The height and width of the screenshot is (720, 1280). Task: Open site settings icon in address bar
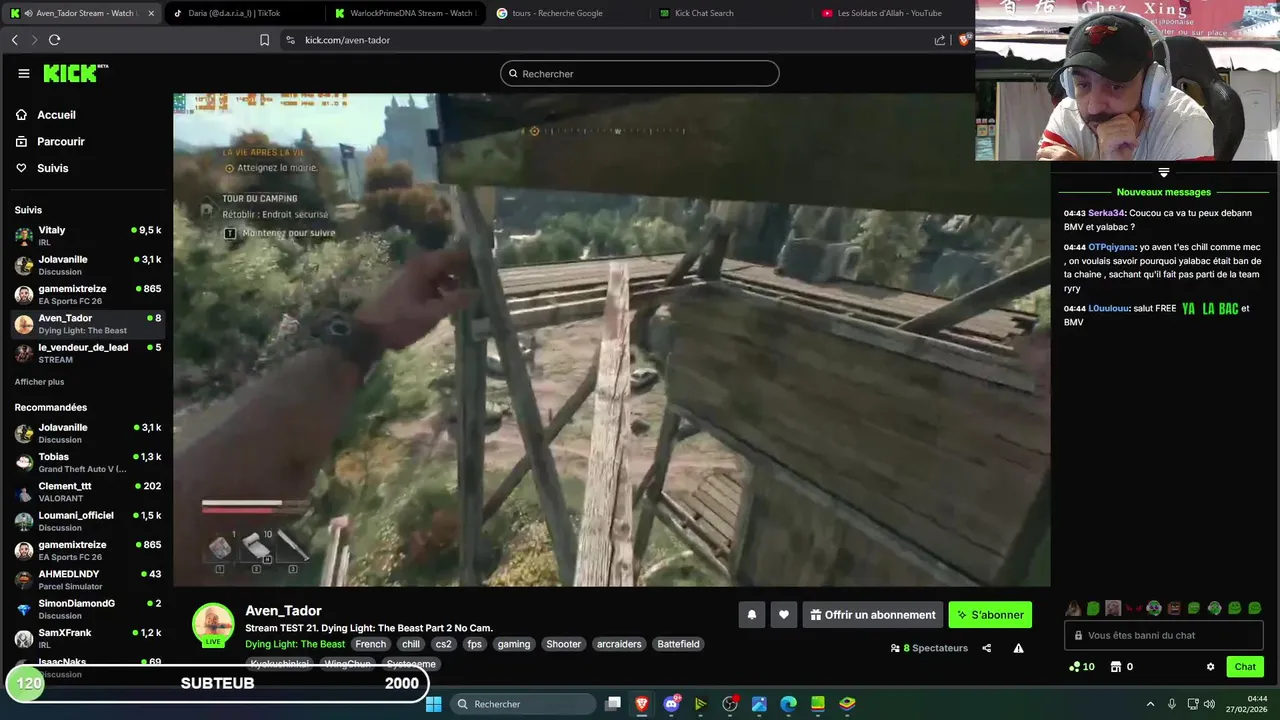pyautogui.click(x=290, y=40)
